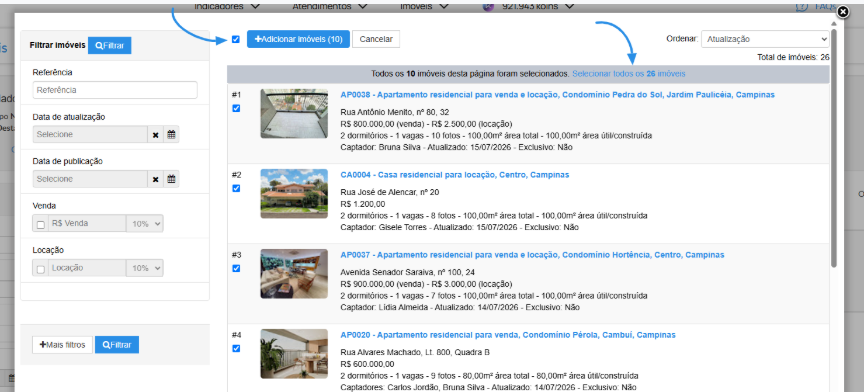
Task: Open CA0004 Casa residencial Centro listing
Action: click(x=455, y=175)
